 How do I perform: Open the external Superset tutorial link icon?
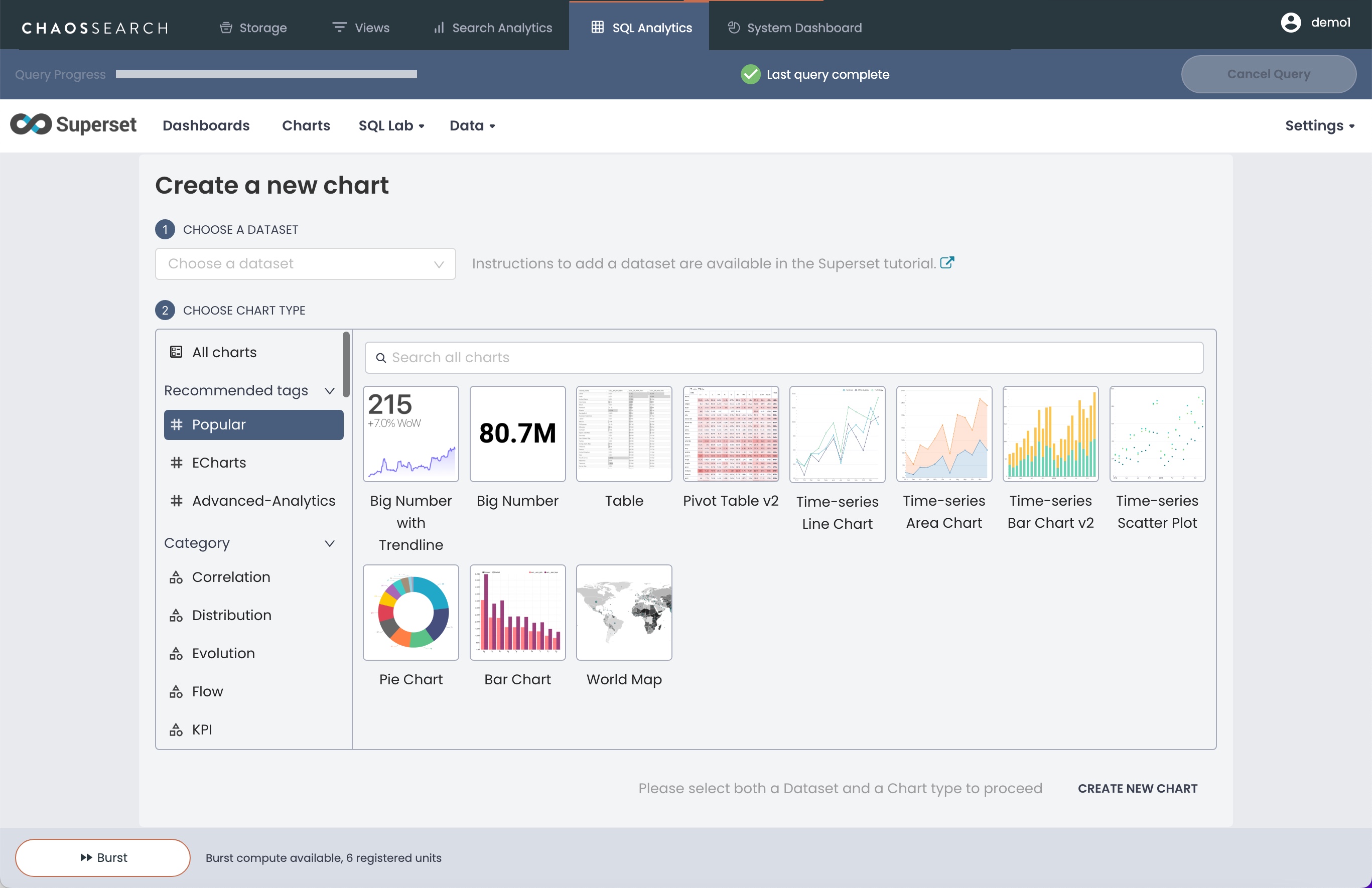[x=946, y=263]
